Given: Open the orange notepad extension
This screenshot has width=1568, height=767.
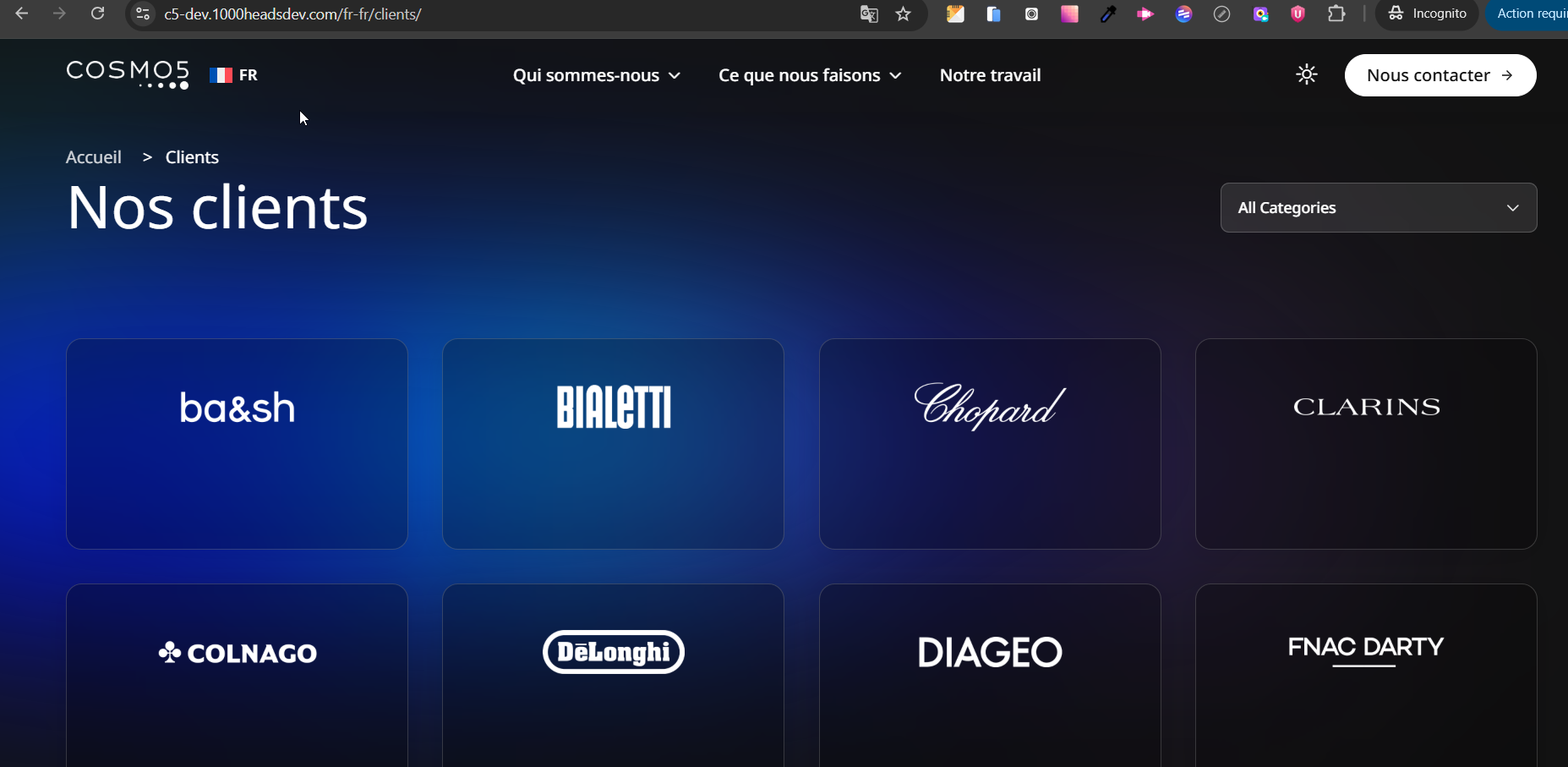Looking at the screenshot, I should (x=955, y=14).
